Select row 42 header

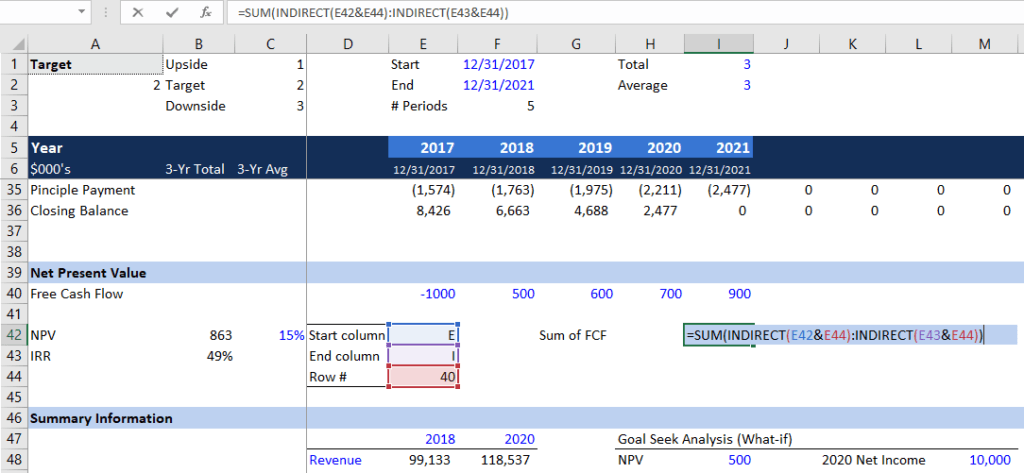13,336
